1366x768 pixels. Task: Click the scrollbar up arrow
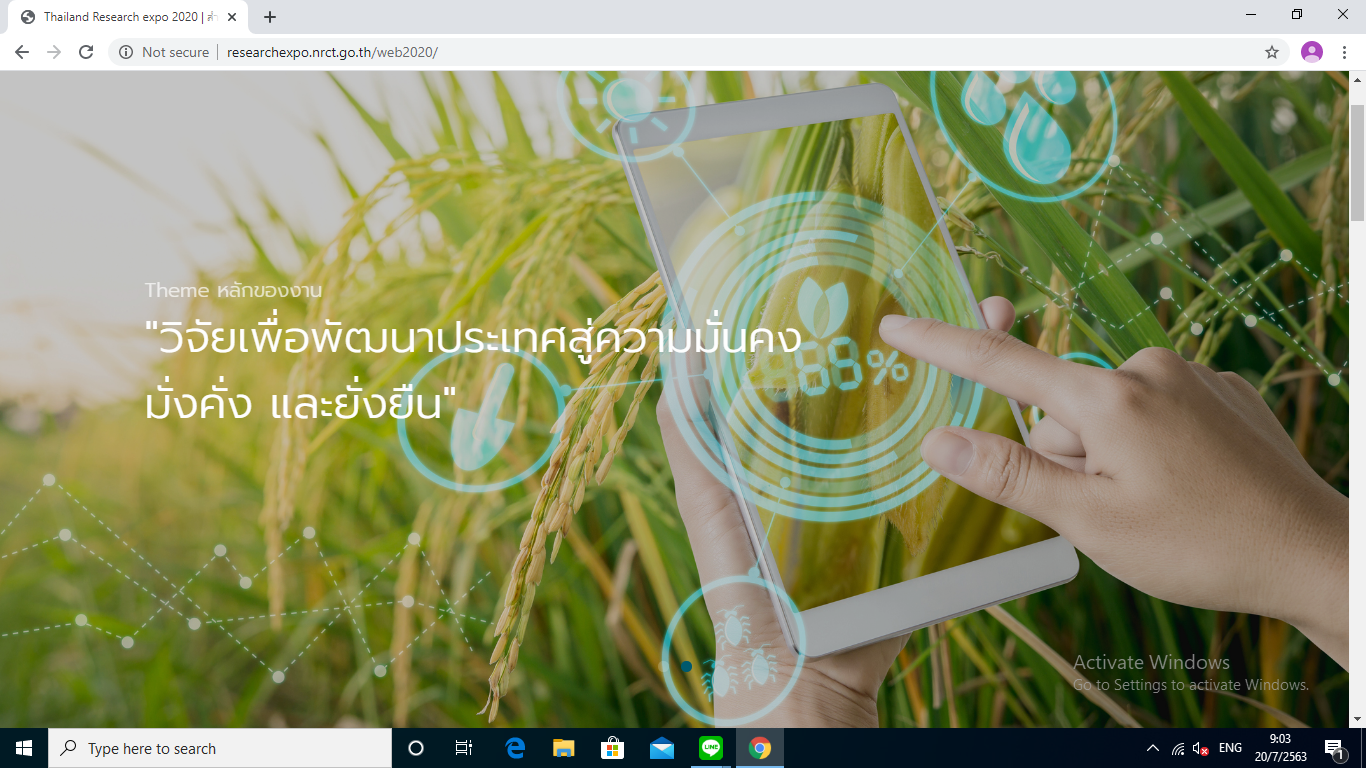(1357, 79)
